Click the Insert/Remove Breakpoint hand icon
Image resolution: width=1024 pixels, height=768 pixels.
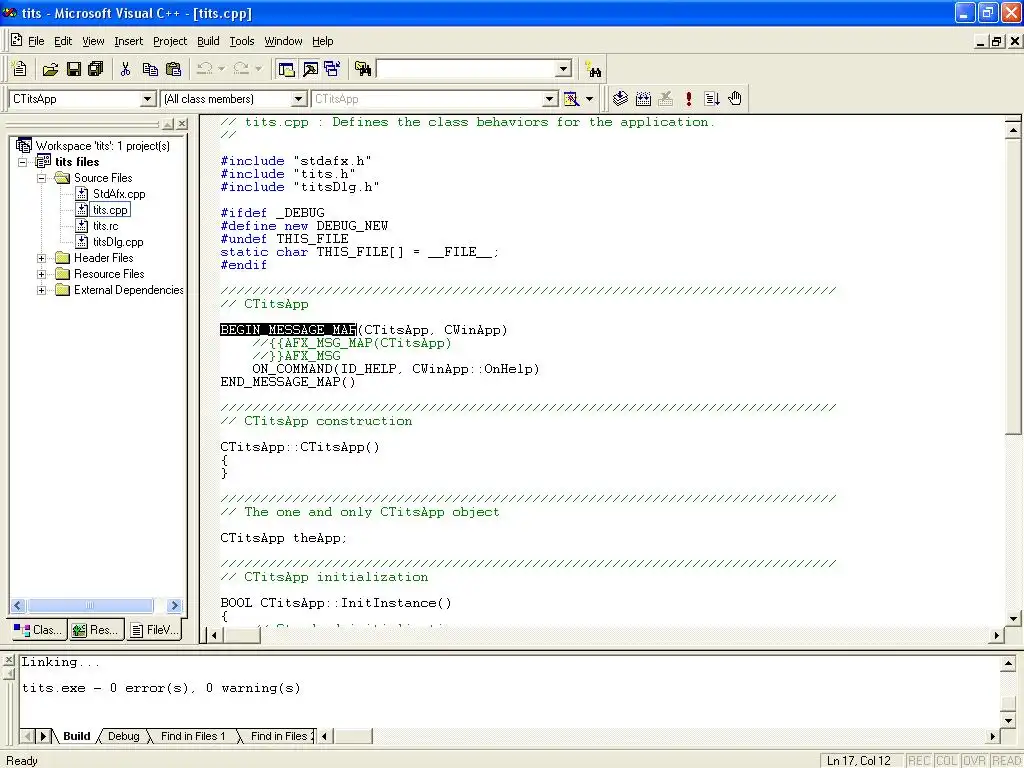point(735,99)
